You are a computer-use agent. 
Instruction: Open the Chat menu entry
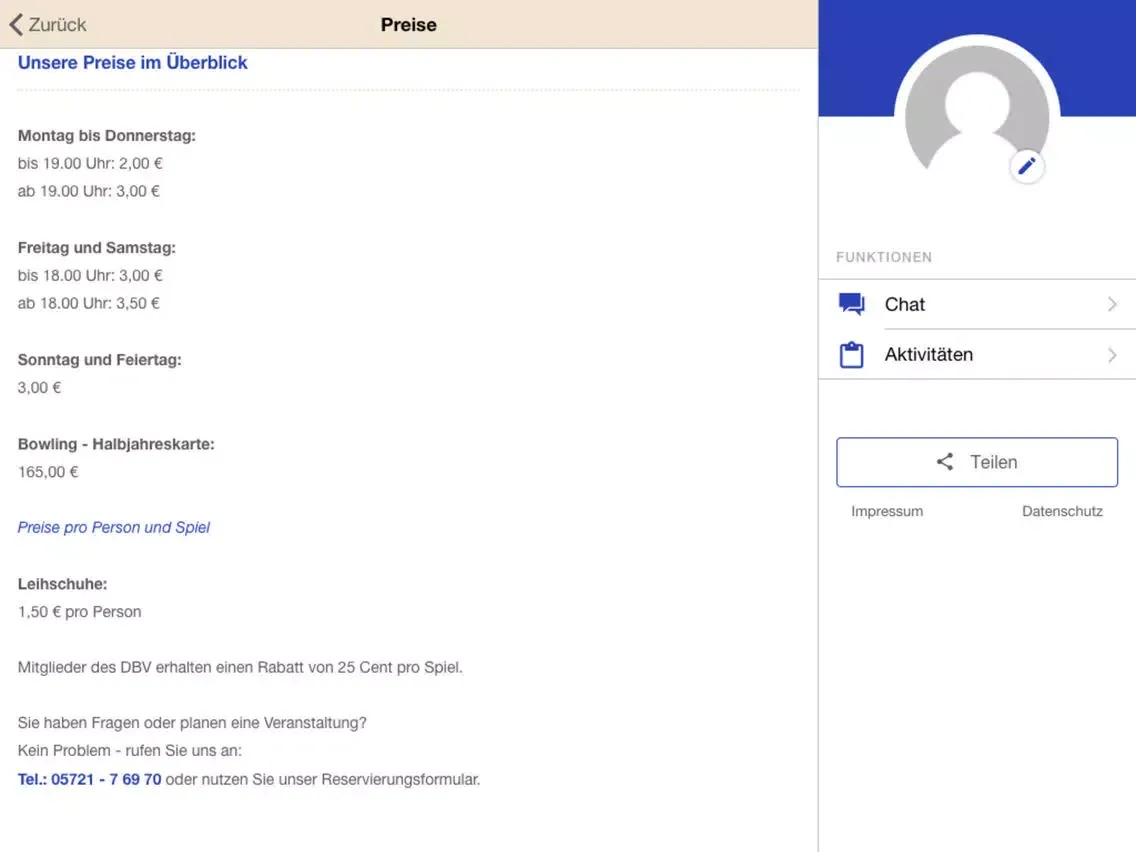coord(905,304)
